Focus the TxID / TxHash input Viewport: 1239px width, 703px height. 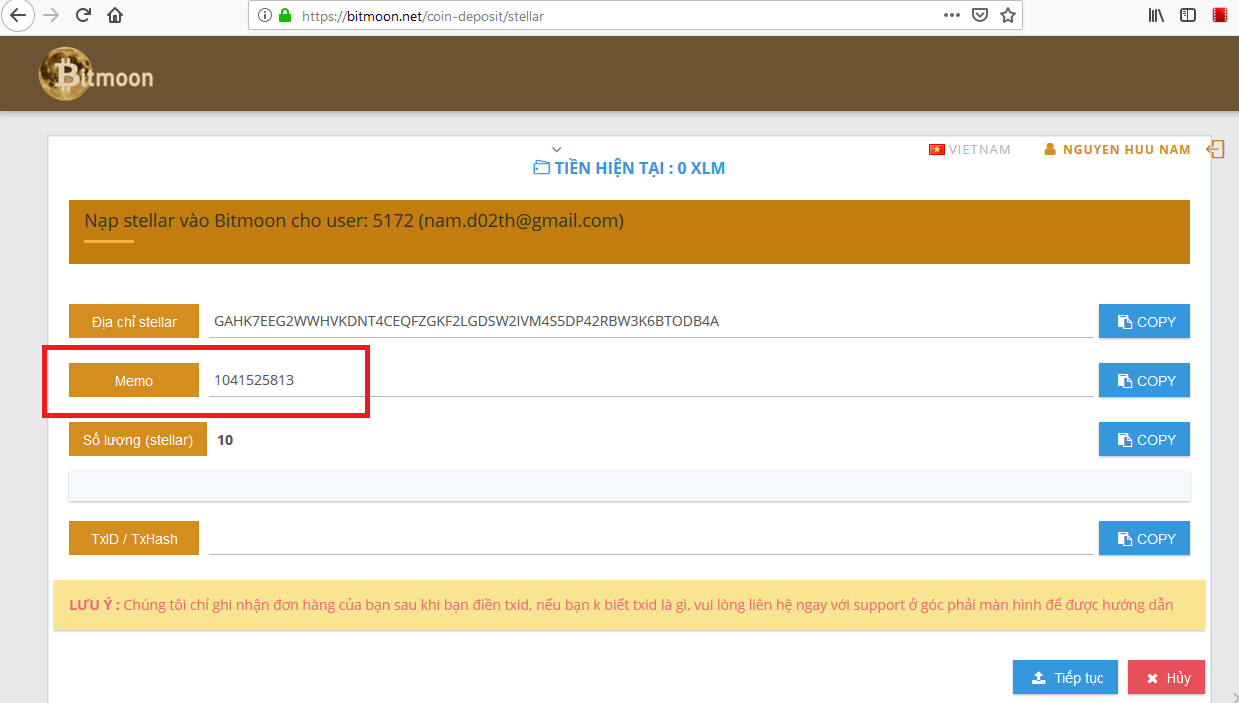click(651, 538)
